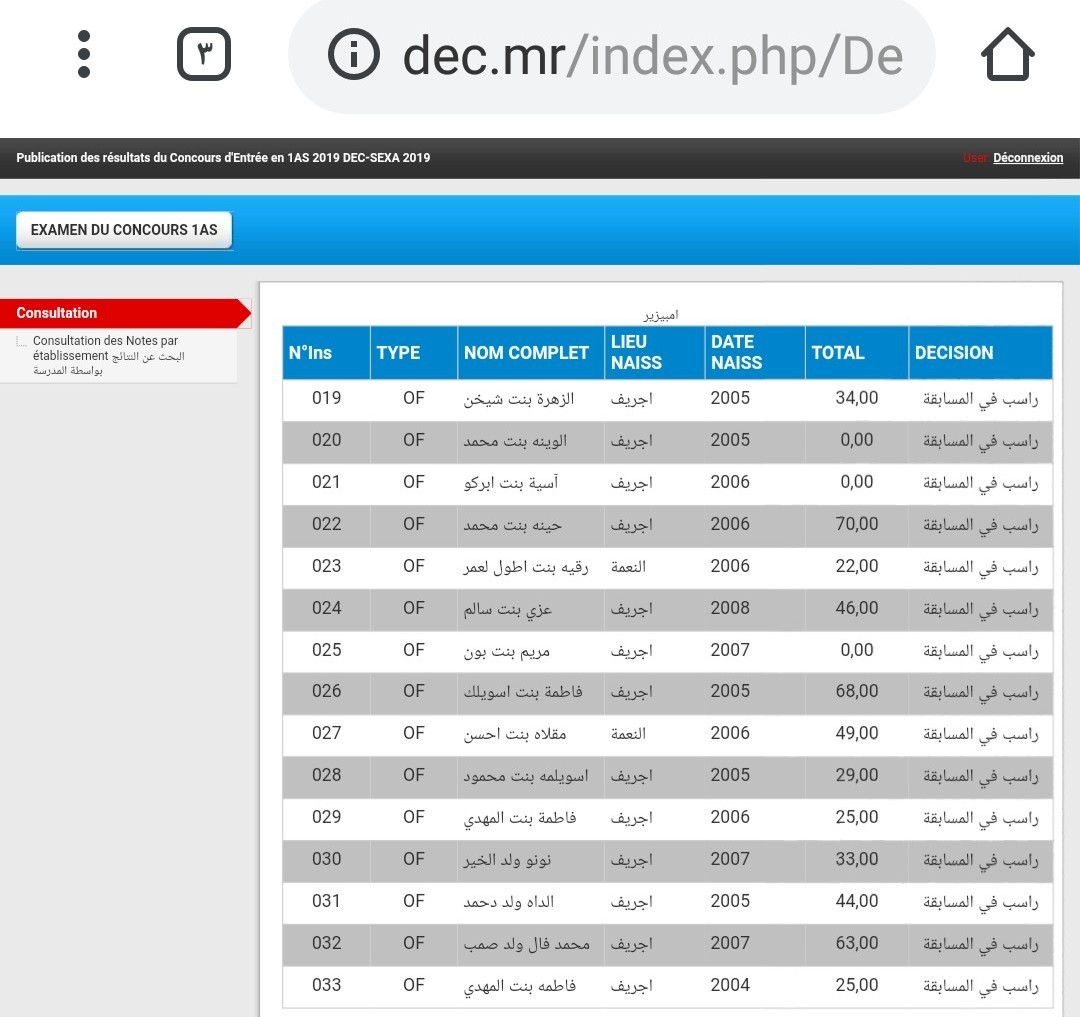Viewport: 1080px width, 1017px height.
Task: Select inscription number 027
Action: (x=326, y=733)
